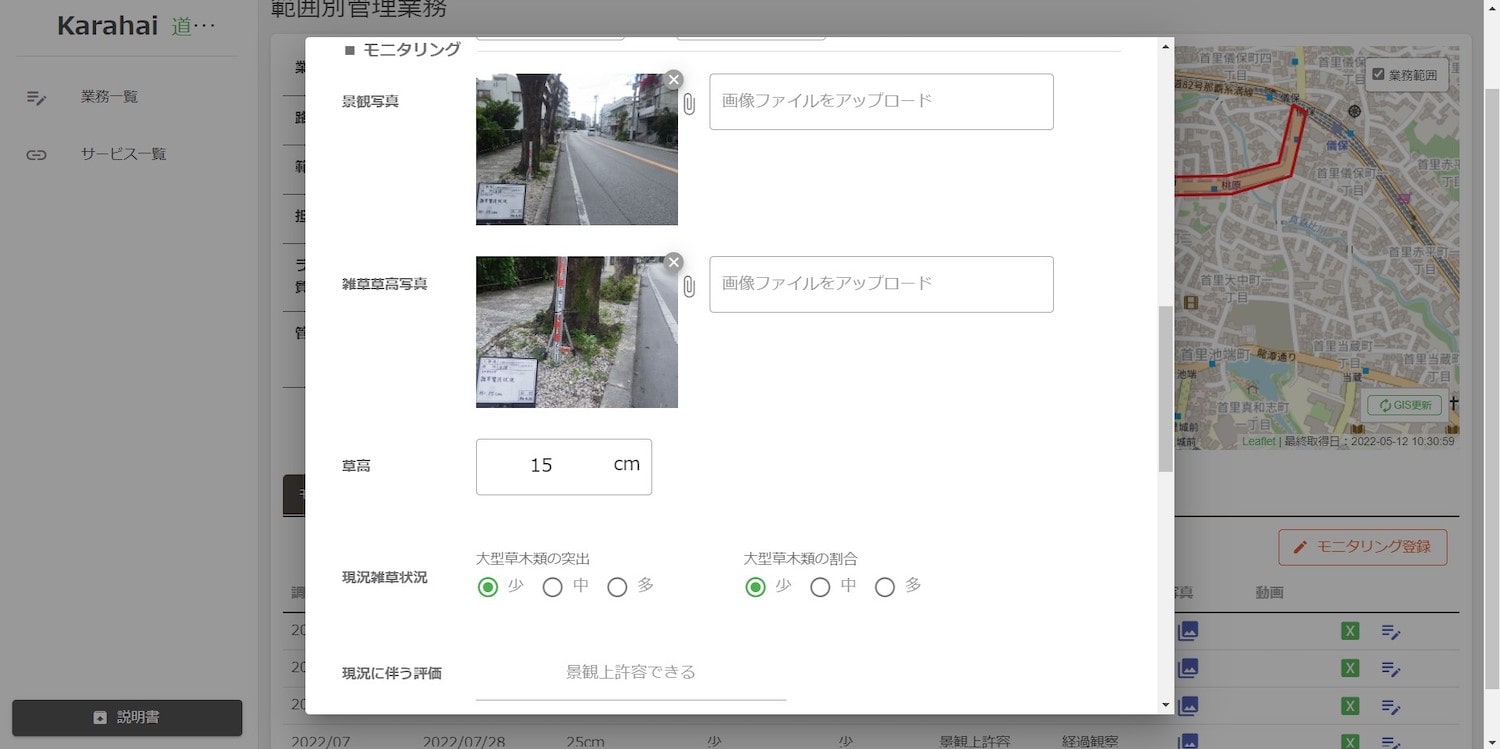Open the 現況に伴う評価 dropdown

(x=630, y=673)
